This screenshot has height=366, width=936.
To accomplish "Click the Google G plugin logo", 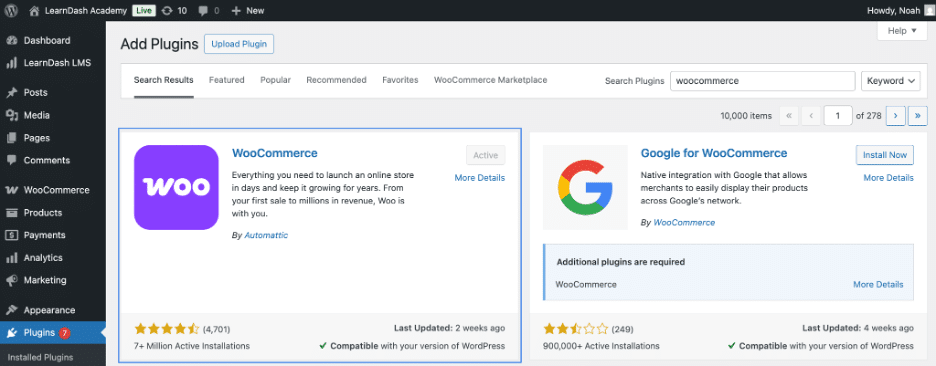I will (585, 187).
